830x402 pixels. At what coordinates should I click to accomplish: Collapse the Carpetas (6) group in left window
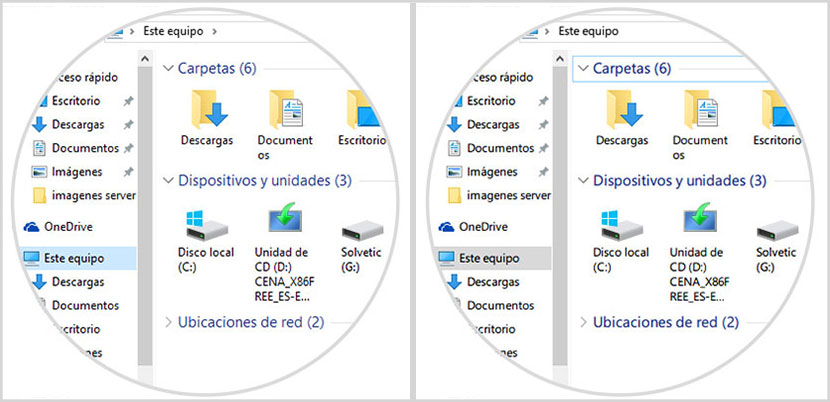168,69
